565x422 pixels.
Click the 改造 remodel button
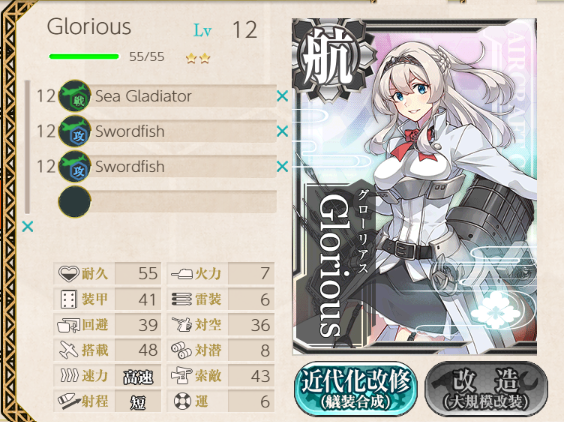[x=486, y=390]
